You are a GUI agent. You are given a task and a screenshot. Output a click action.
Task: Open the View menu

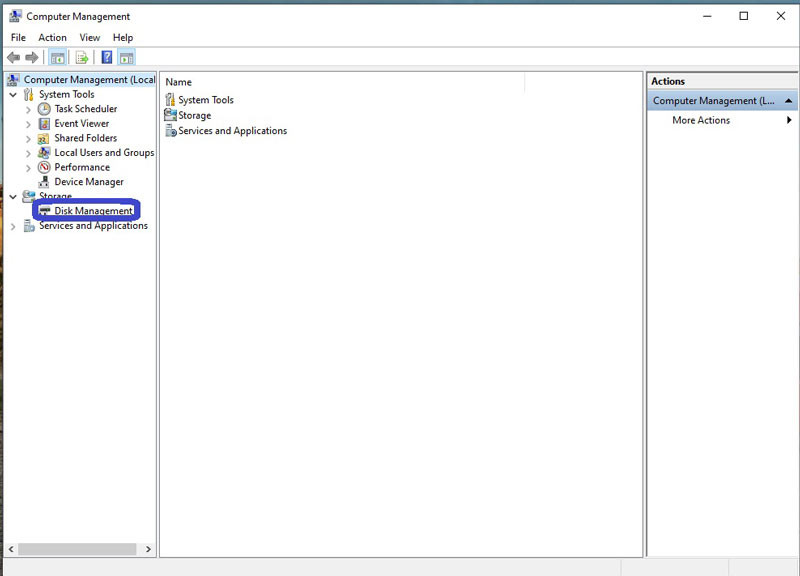(x=90, y=38)
